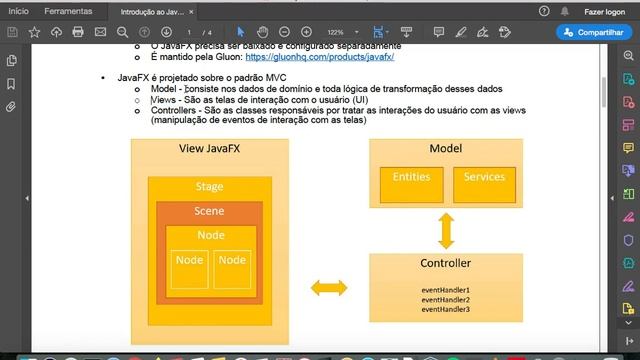Image resolution: width=640 pixels, height=360 pixels.
Task: Choose the selection arrow tool
Action: click(241, 32)
